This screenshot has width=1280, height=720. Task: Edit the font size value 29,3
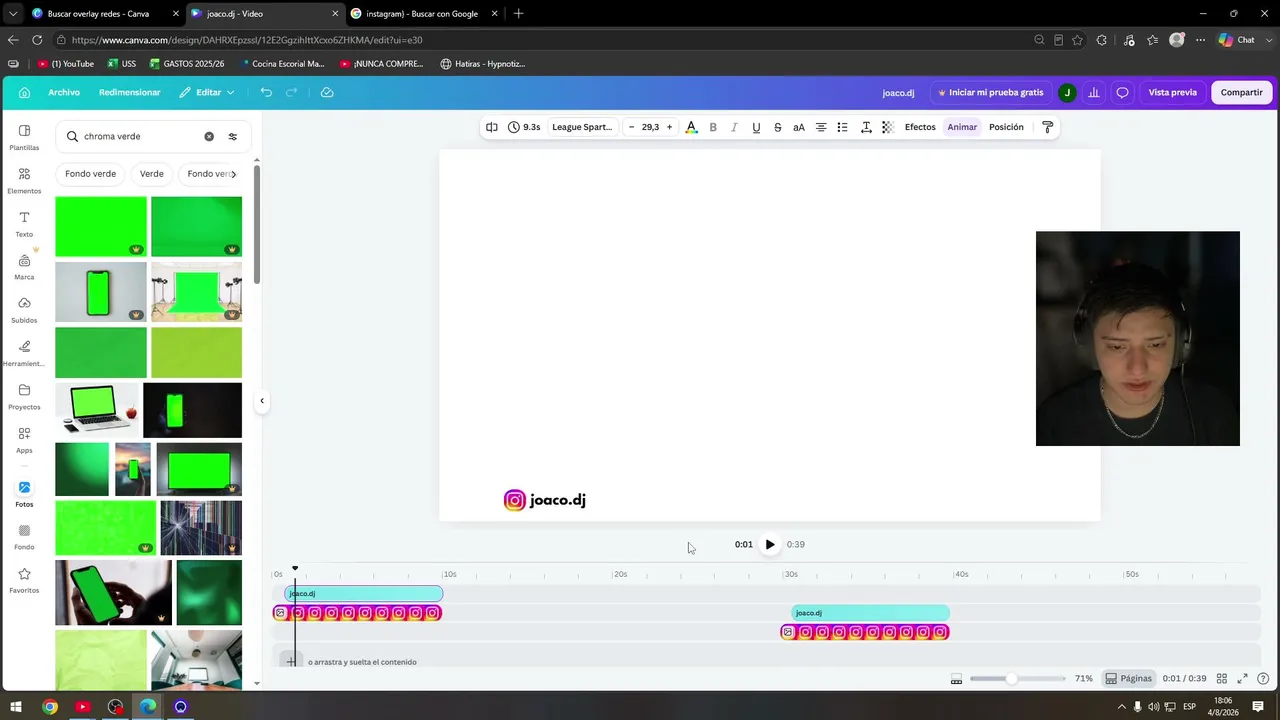tap(650, 127)
